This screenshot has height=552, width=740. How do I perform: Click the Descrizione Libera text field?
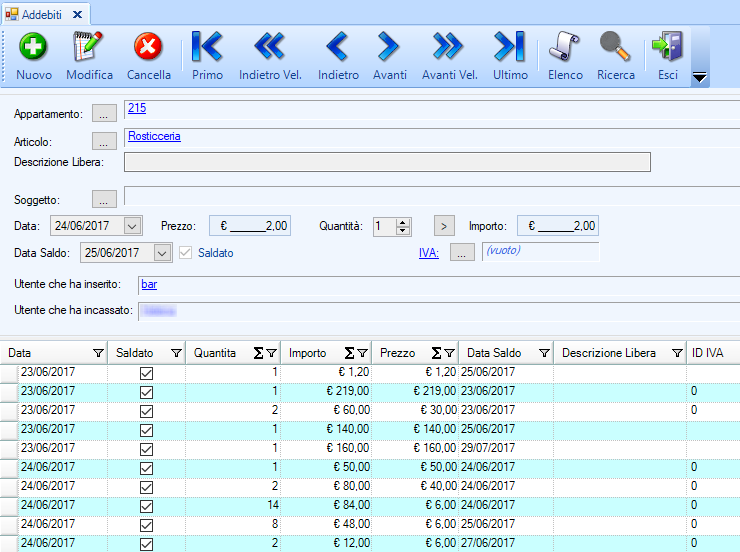[x=387, y=162]
